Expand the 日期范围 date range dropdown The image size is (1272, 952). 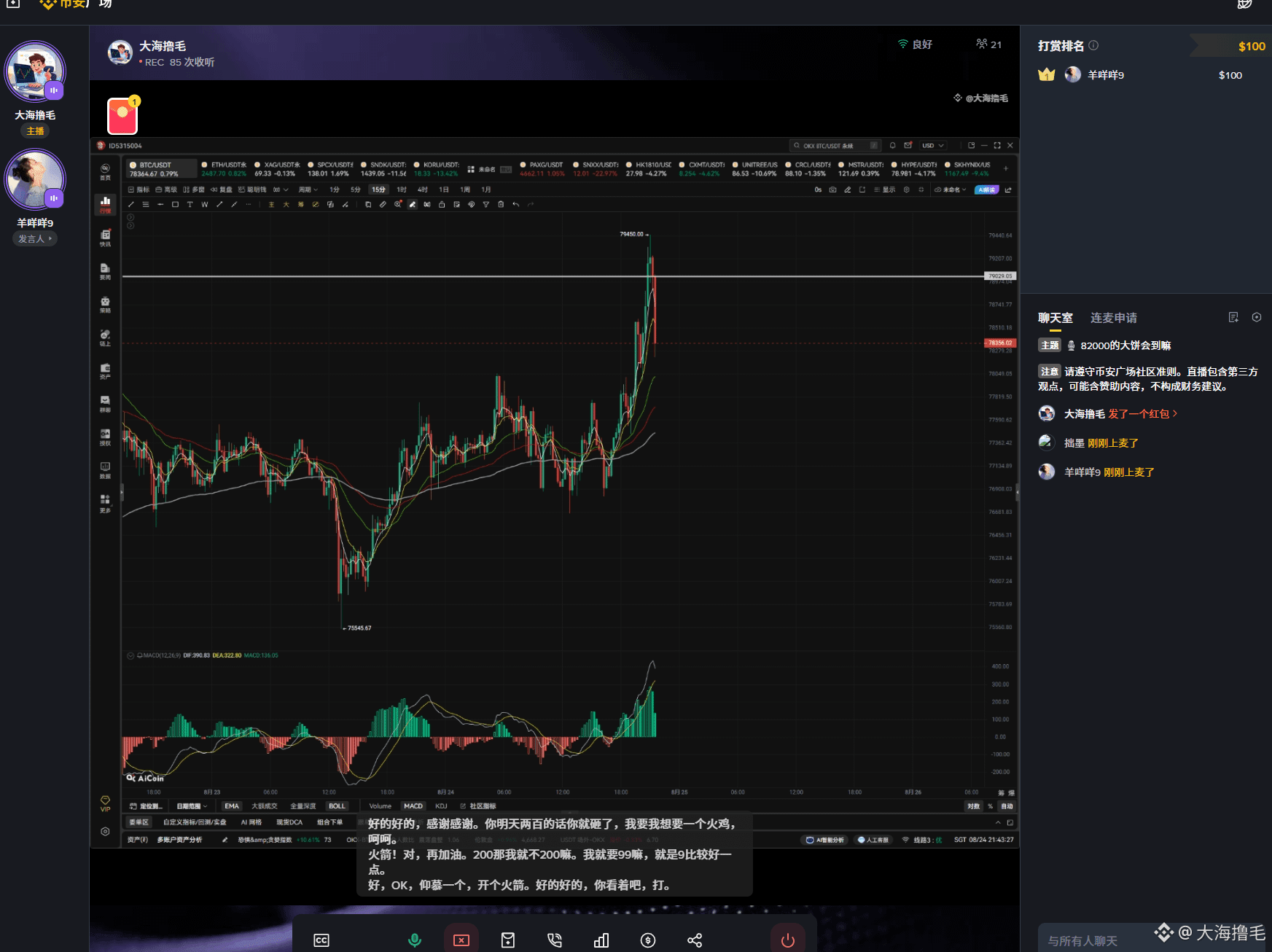click(192, 806)
